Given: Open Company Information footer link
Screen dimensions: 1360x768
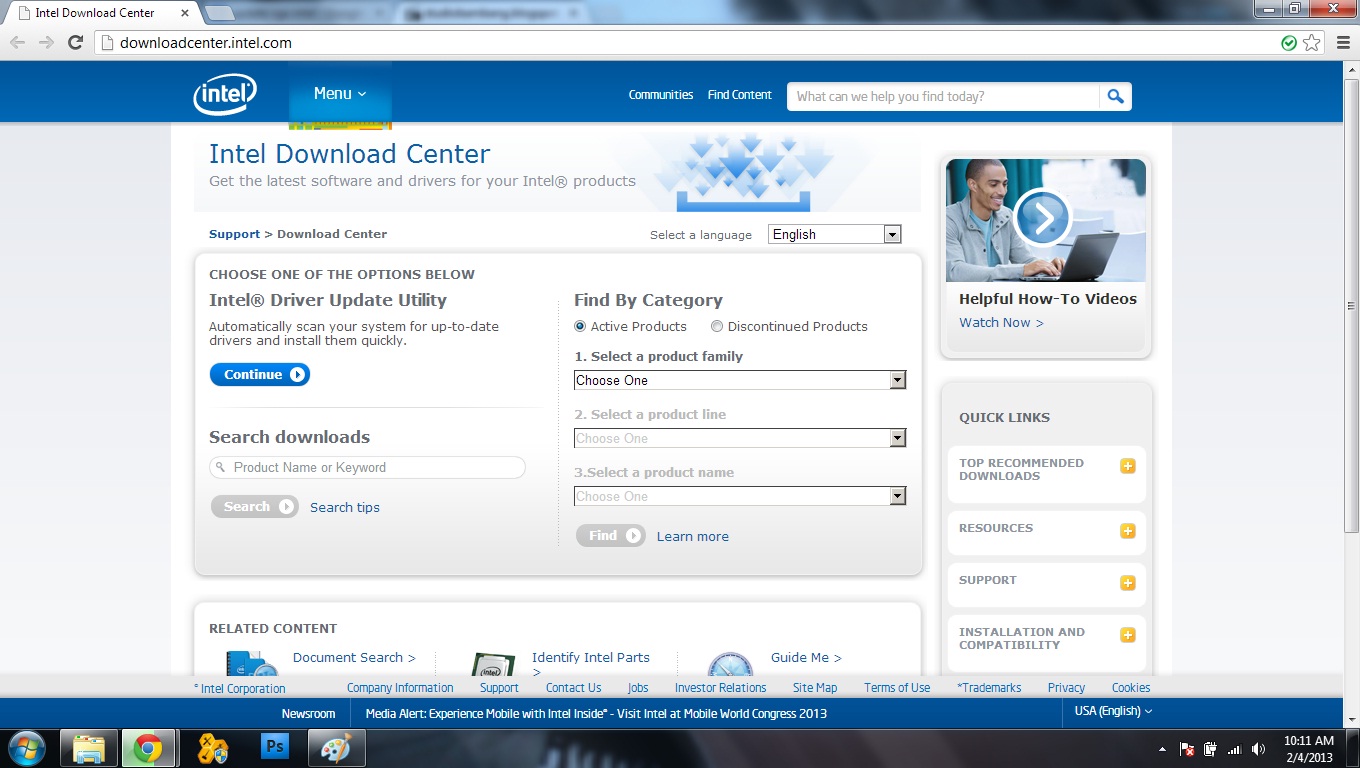Looking at the screenshot, I should tap(400, 688).
